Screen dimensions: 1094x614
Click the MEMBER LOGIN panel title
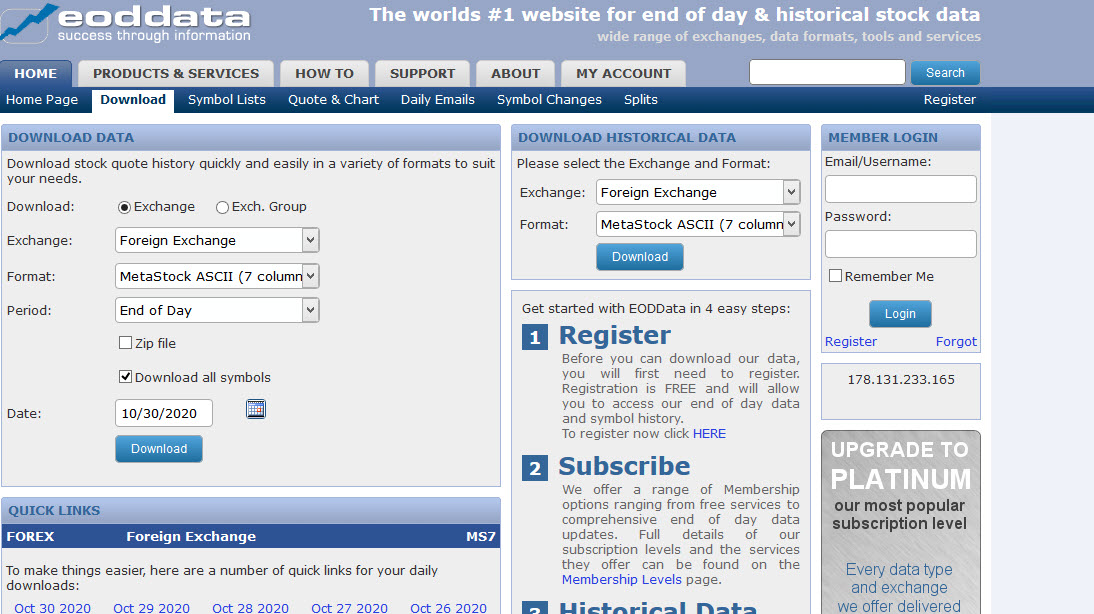point(883,137)
